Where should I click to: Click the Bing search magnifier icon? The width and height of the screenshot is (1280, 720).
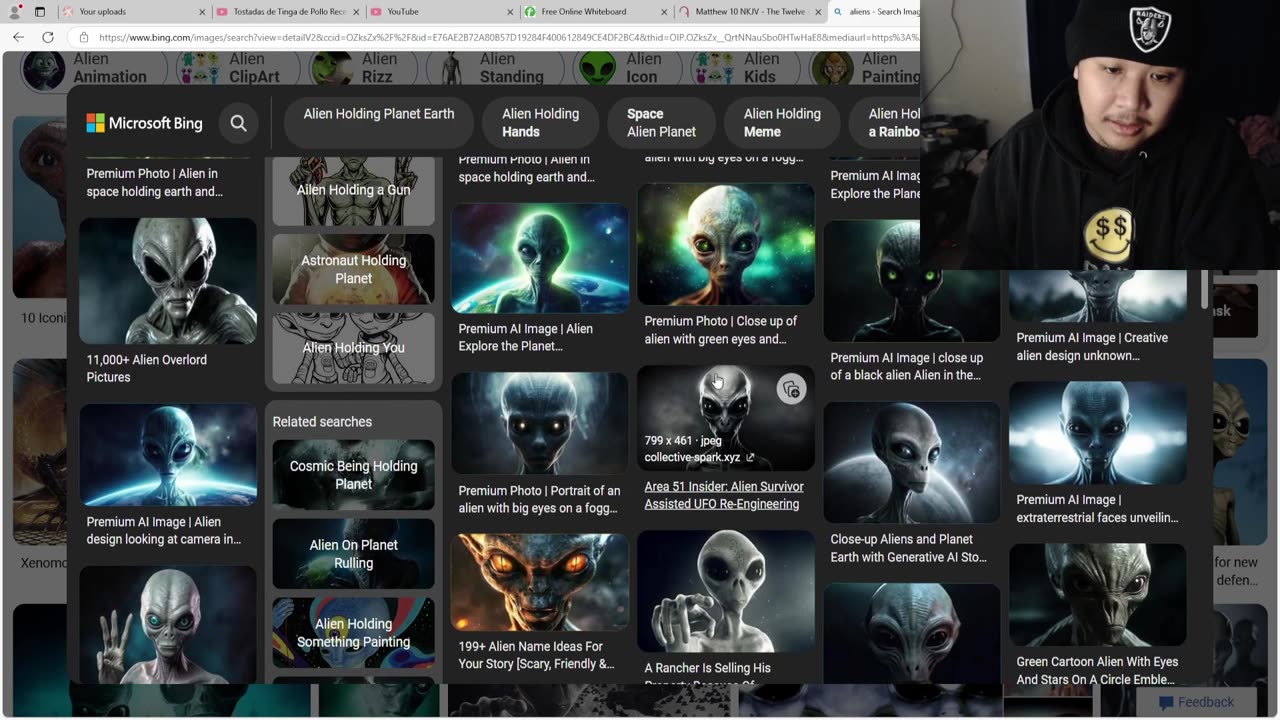click(x=238, y=123)
